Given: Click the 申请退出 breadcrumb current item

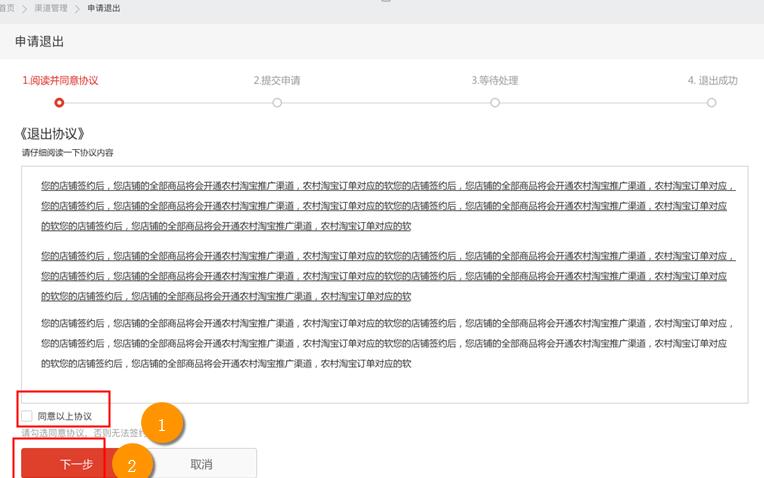Looking at the screenshot, I should (104, 8).
